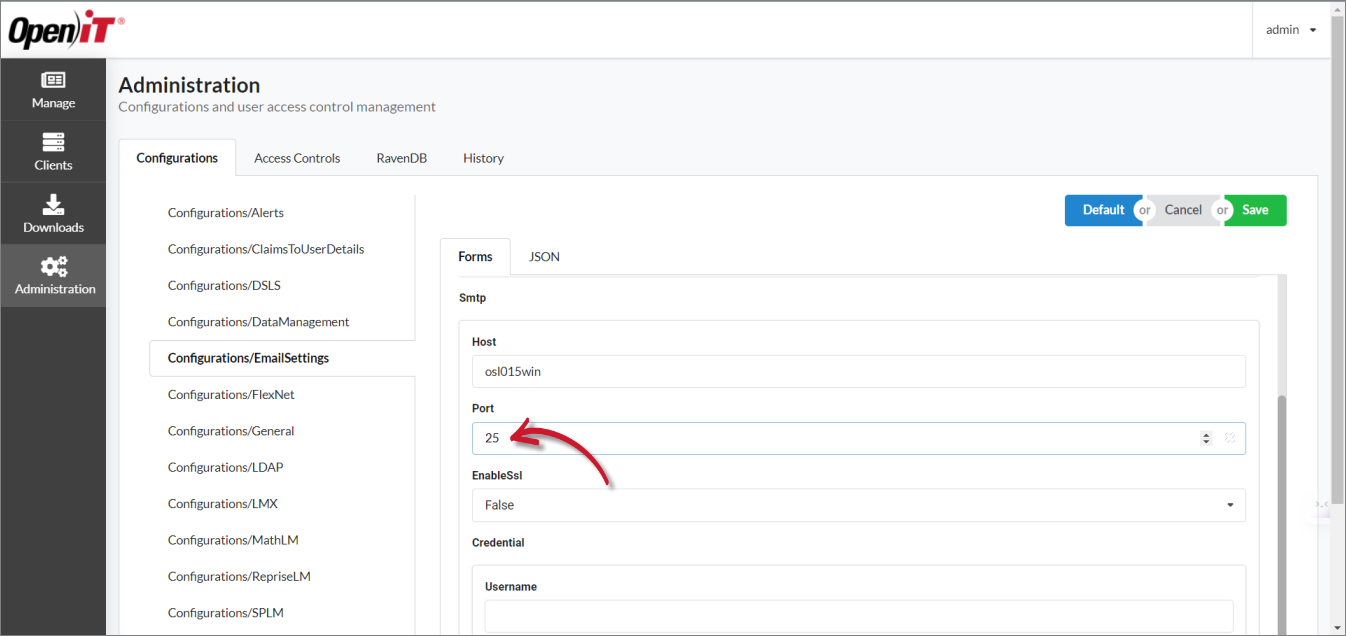The image size is (1346, 636).
Task: Click the page scrollbar up arrow
Action: 1337,8
